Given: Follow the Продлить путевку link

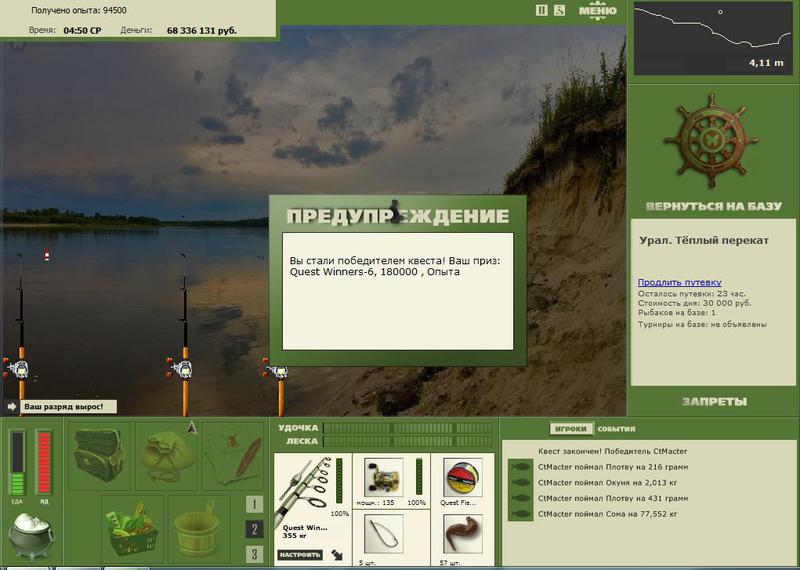Looking at the screenshot, I should click(x=679, y=282).
